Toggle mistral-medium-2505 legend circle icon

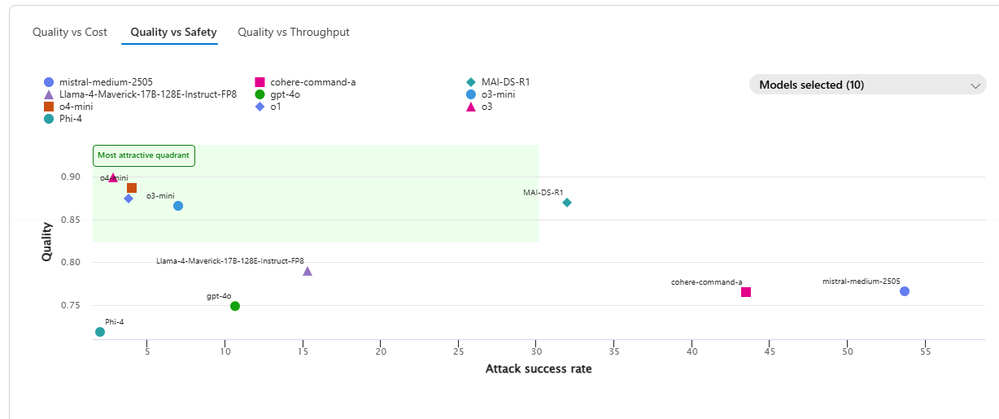pos(48,82)
